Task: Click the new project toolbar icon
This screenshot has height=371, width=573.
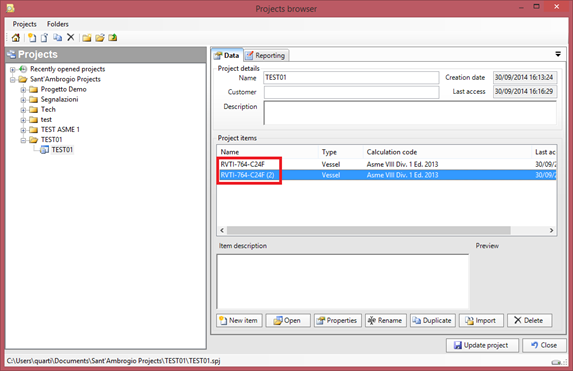Action: [32, 37]
